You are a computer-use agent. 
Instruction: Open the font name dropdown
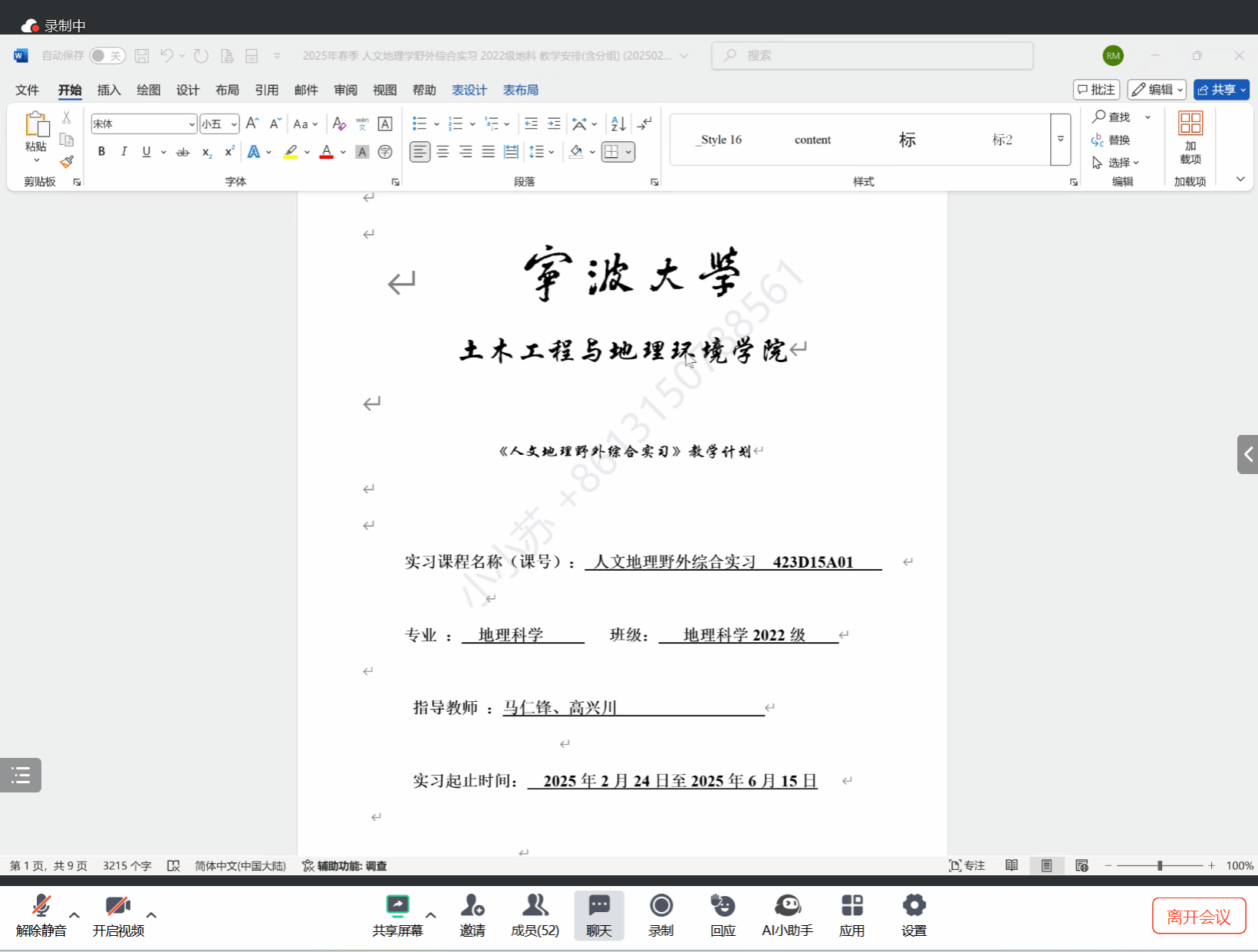(x=191, y=124)
